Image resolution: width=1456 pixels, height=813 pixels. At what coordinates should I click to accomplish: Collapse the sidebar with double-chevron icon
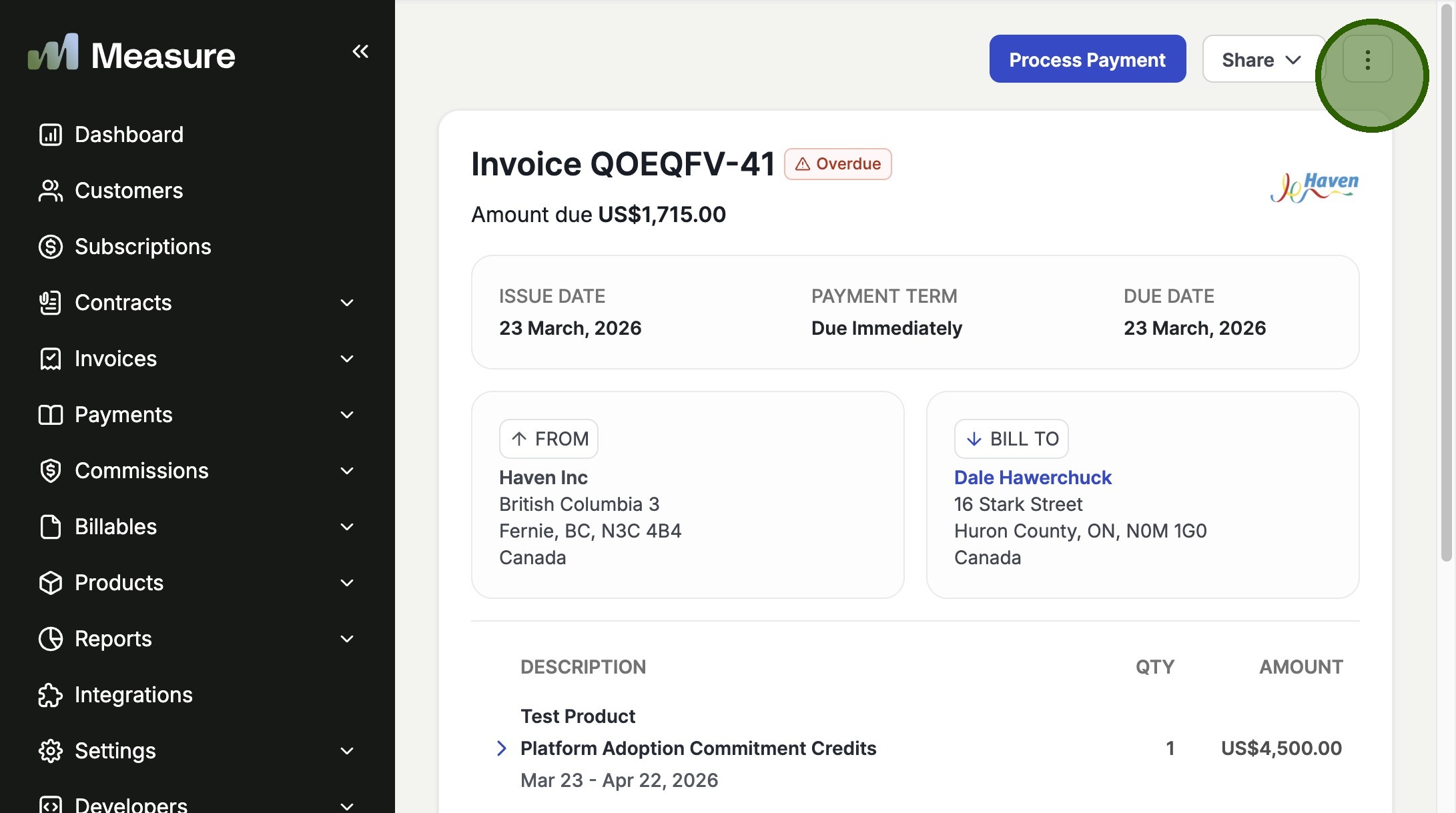coord(360,51)
